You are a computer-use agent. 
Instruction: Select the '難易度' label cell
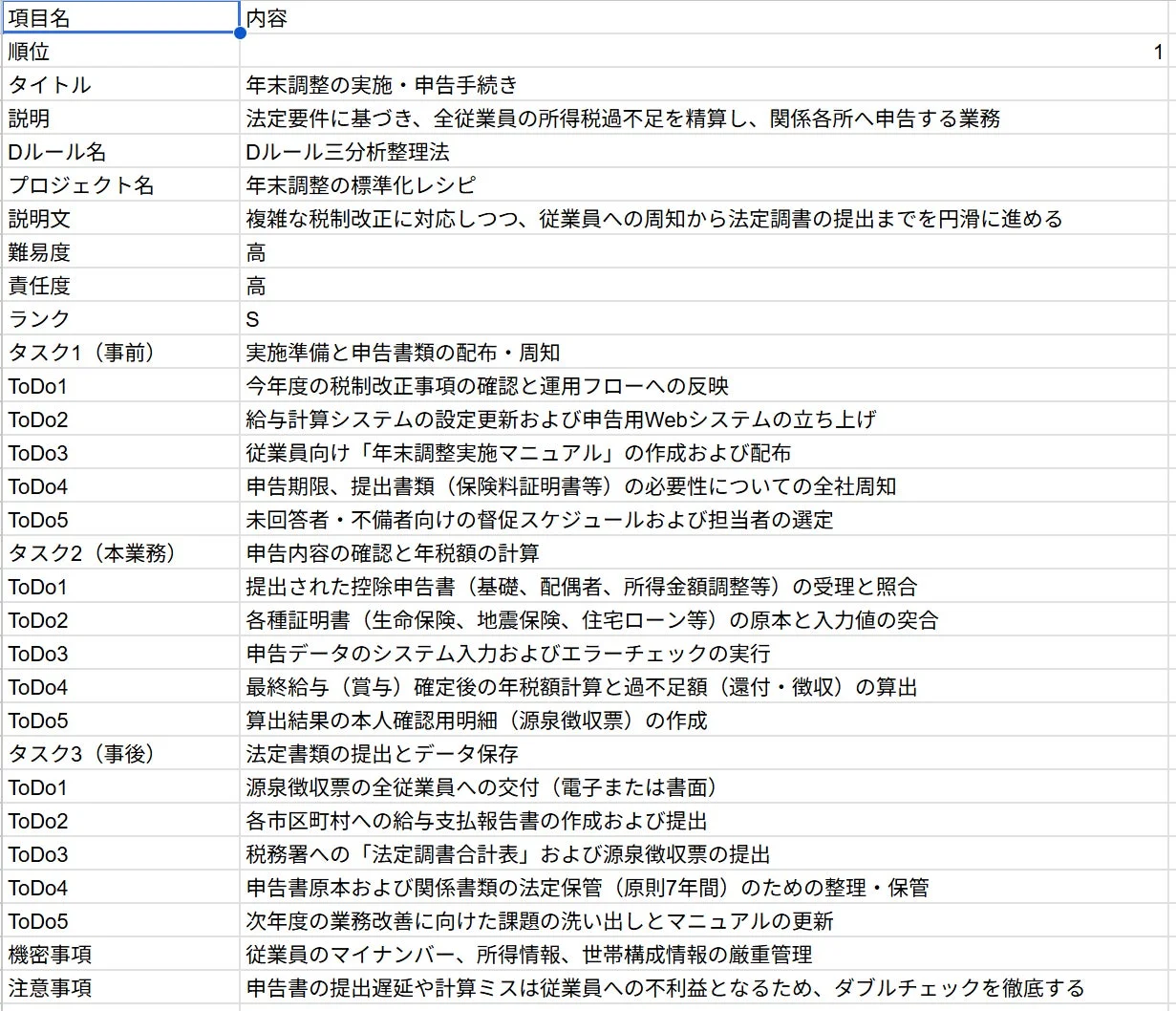coord(119,251)
